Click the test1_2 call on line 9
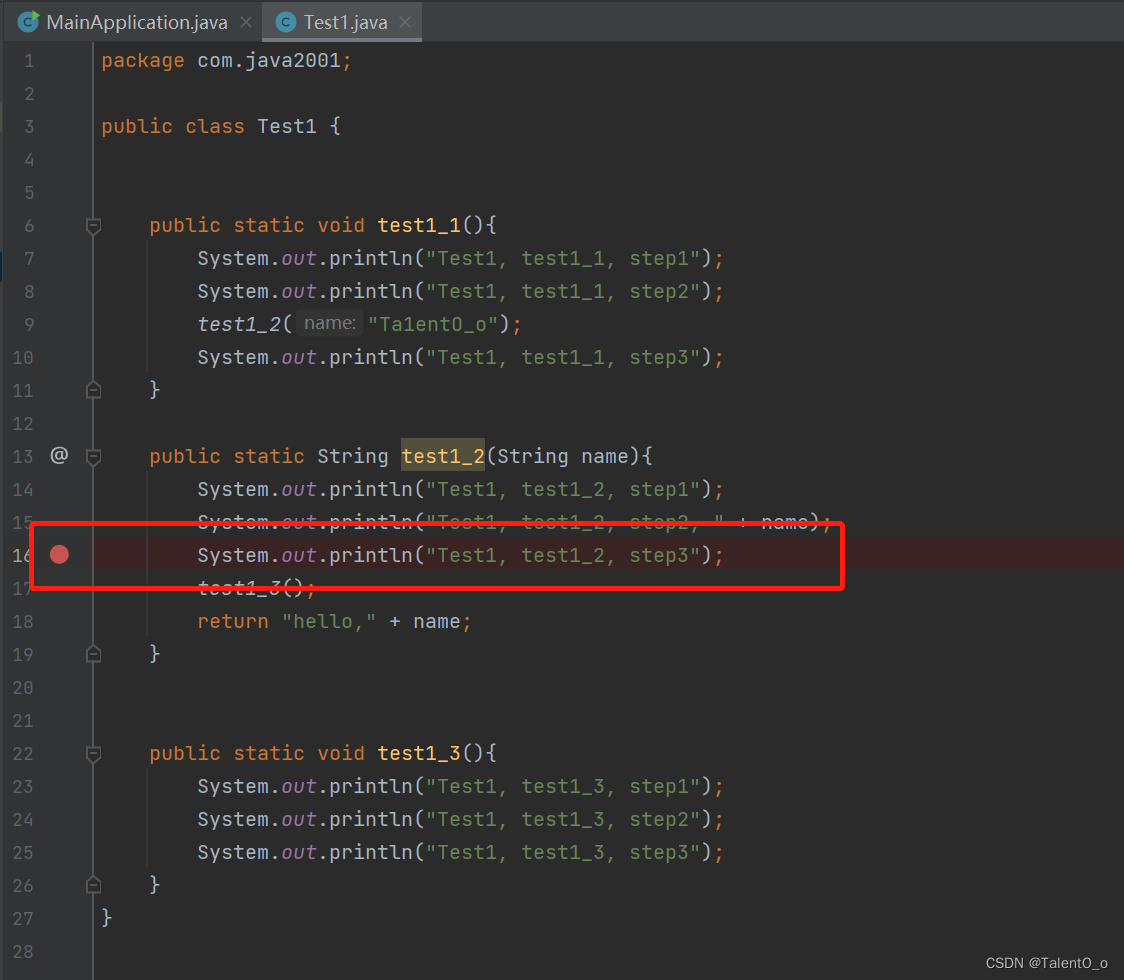This screenshot has width=1124, height=980. 239,325
